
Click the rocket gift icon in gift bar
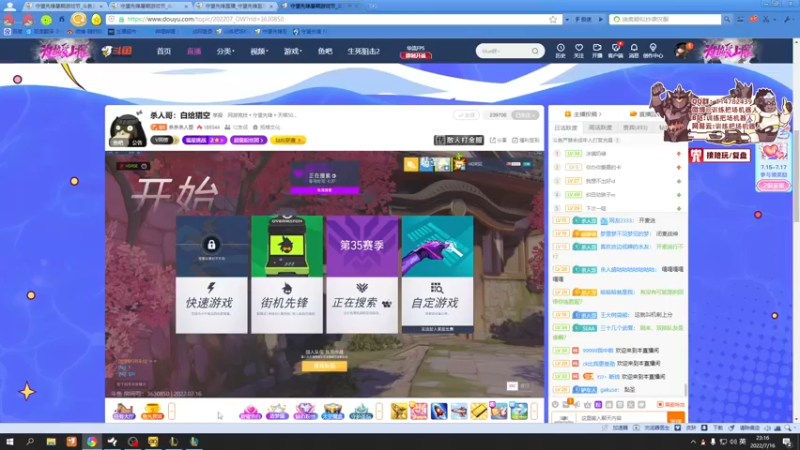point(439,411)
